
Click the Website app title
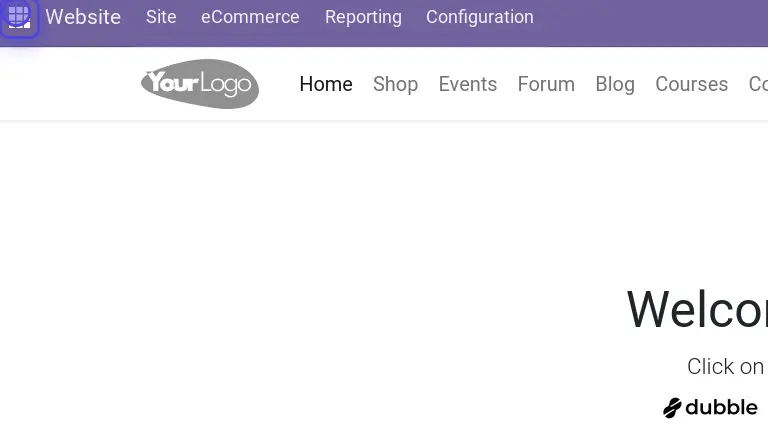point(83,17)
